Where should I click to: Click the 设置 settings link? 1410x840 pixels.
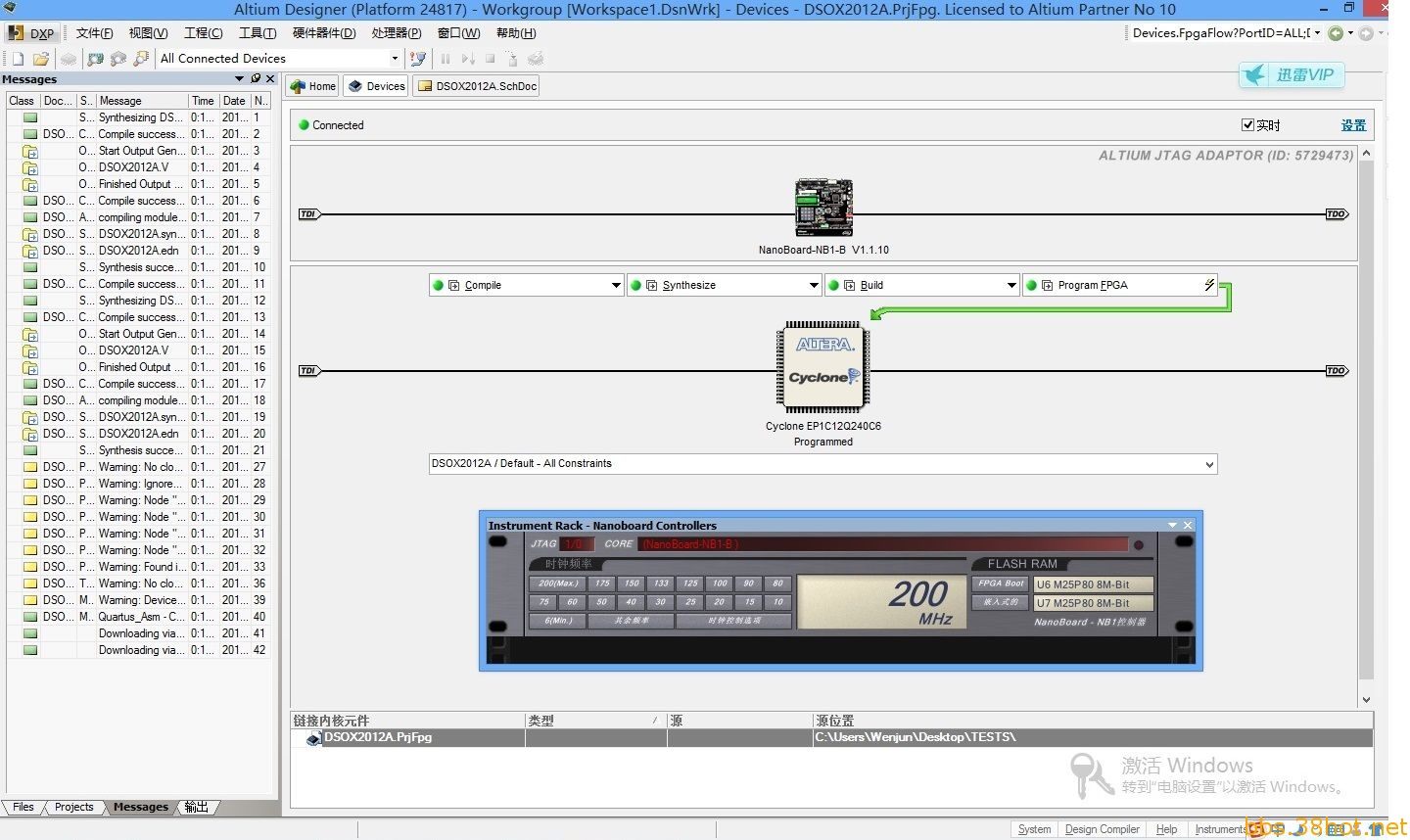click(1353, 125)
